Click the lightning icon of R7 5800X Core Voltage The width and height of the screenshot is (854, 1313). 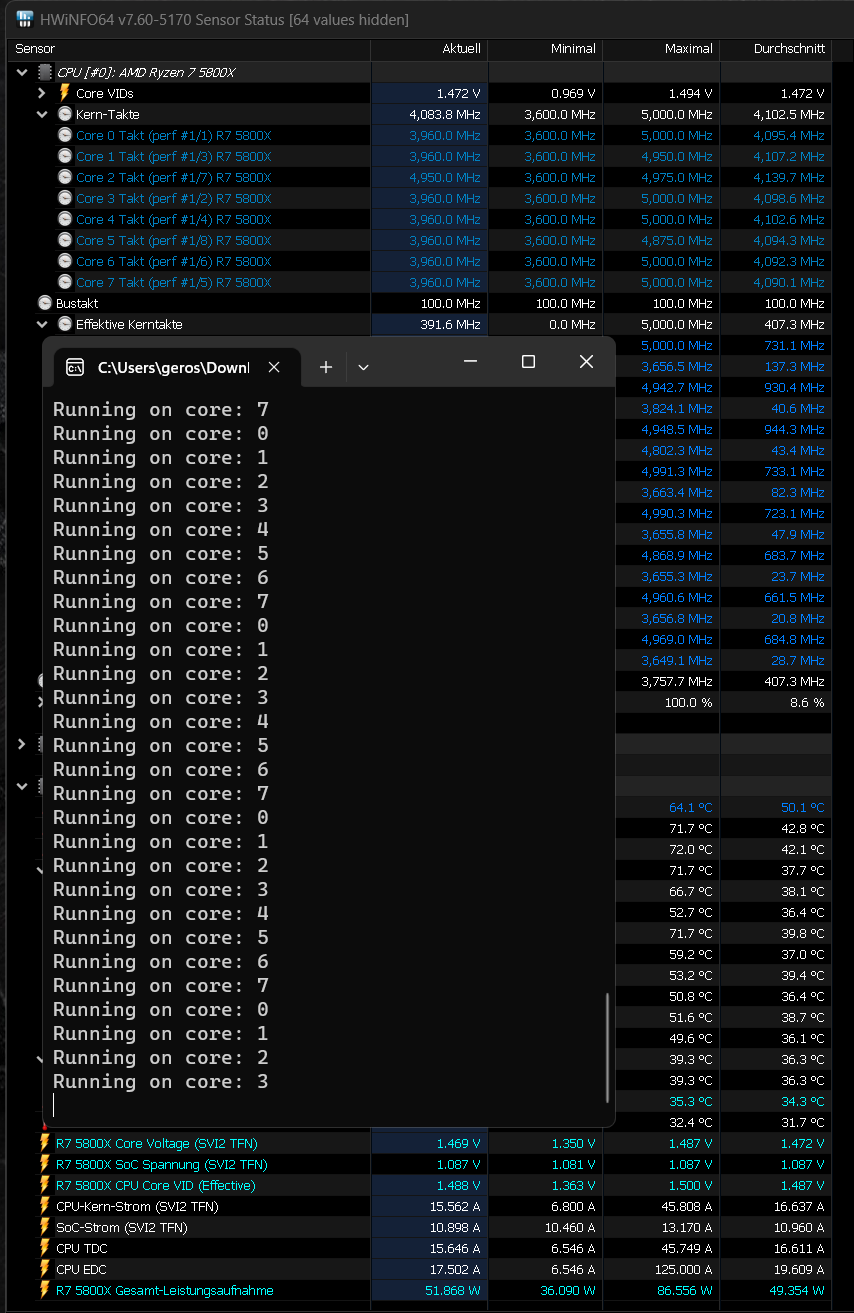(x=45, y=1143)
